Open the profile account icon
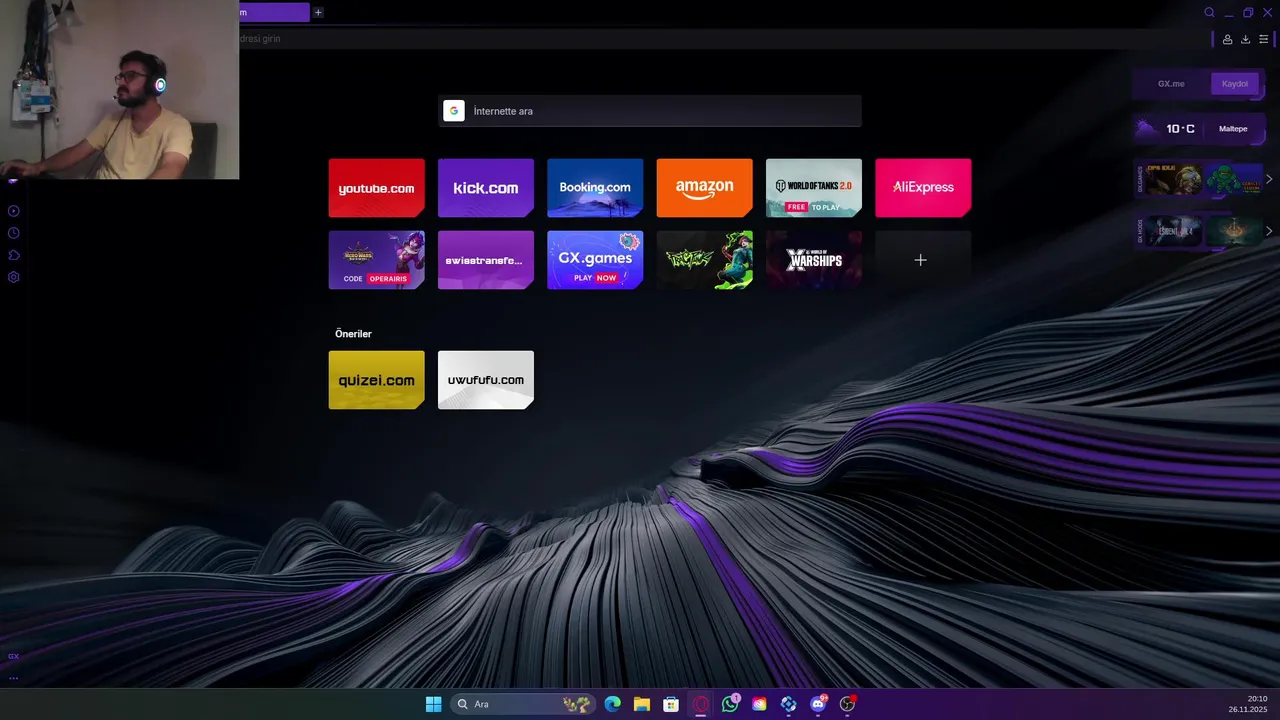 point(1227,39)
